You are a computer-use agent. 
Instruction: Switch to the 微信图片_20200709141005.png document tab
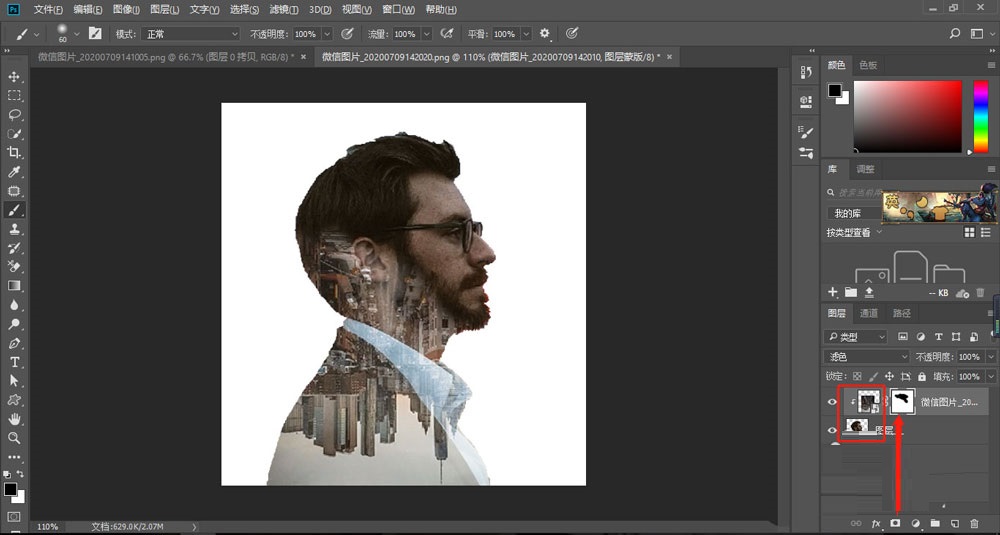[160, 57]
